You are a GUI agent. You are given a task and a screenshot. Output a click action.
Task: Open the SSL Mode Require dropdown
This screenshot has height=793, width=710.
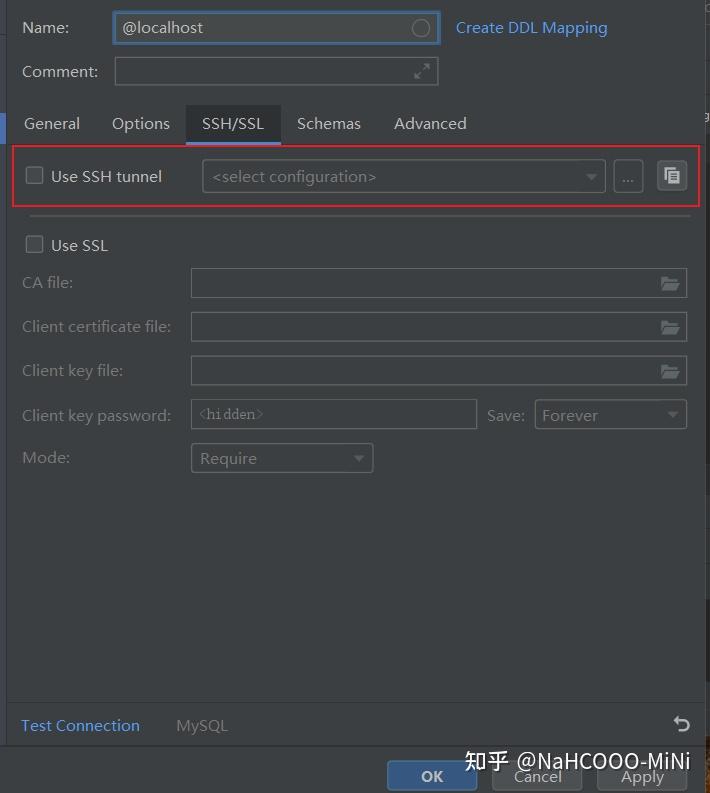point(281,458)
